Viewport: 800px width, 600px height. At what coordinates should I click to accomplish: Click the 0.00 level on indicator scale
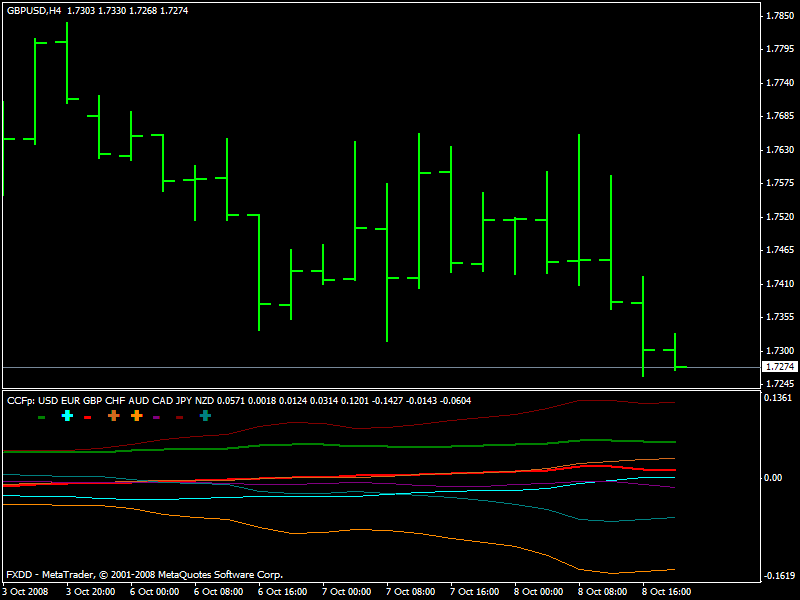pos(773,478)
